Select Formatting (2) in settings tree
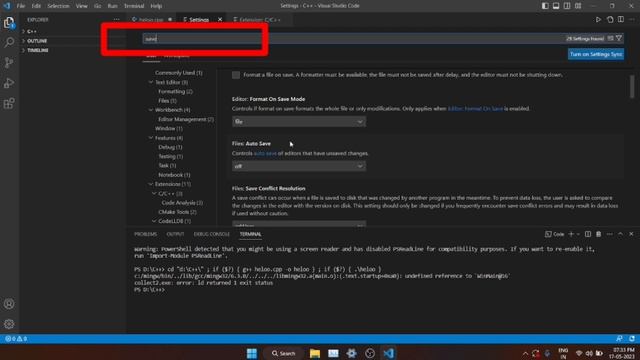This screenshot has height=360, width=640. pos(175,91)
